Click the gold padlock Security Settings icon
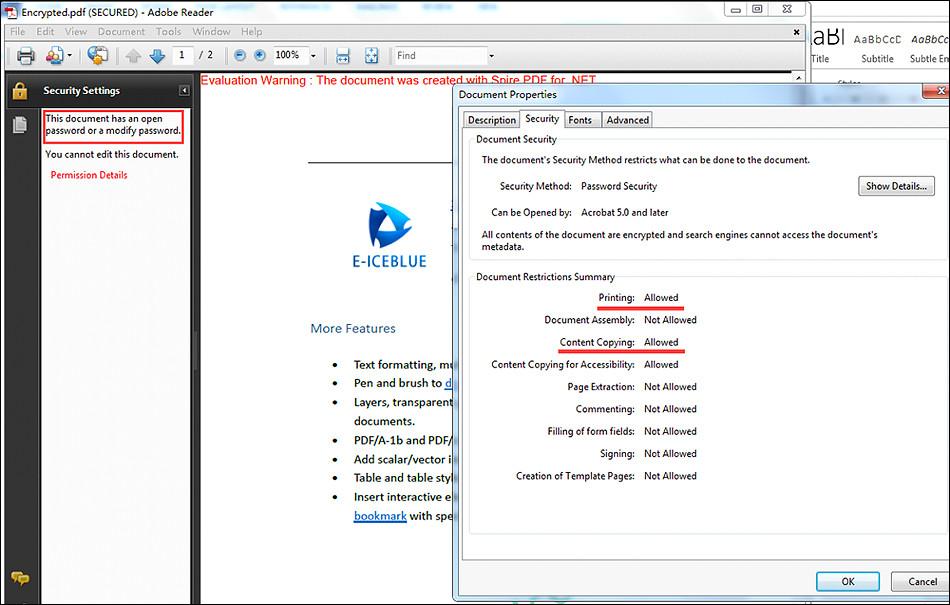 click(20, 91)
